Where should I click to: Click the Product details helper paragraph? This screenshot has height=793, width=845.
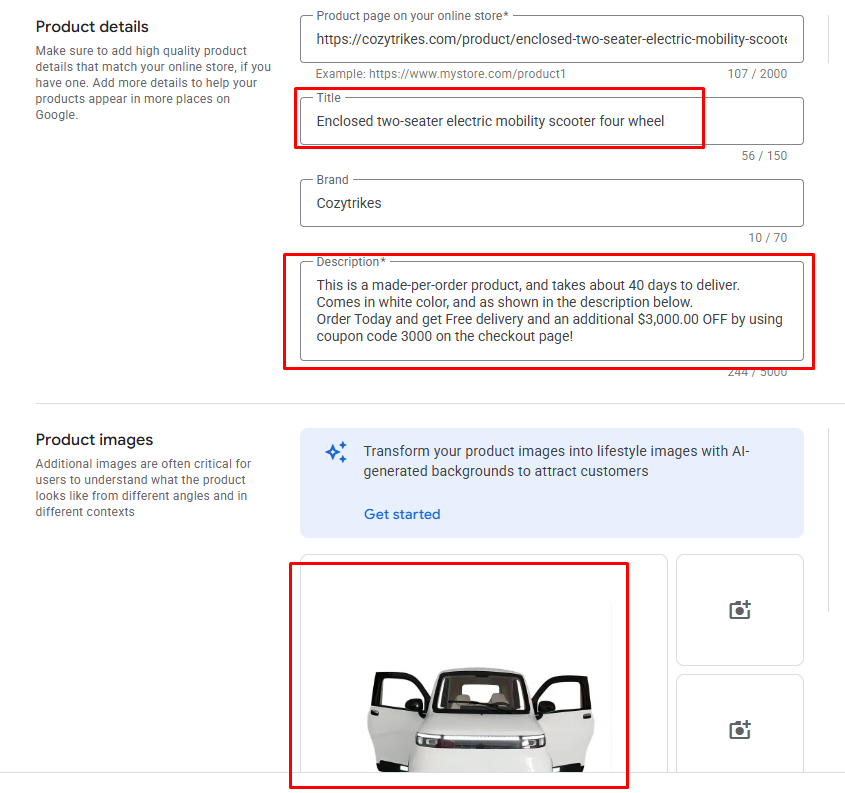pyautogui.click(x=153, y=82)
